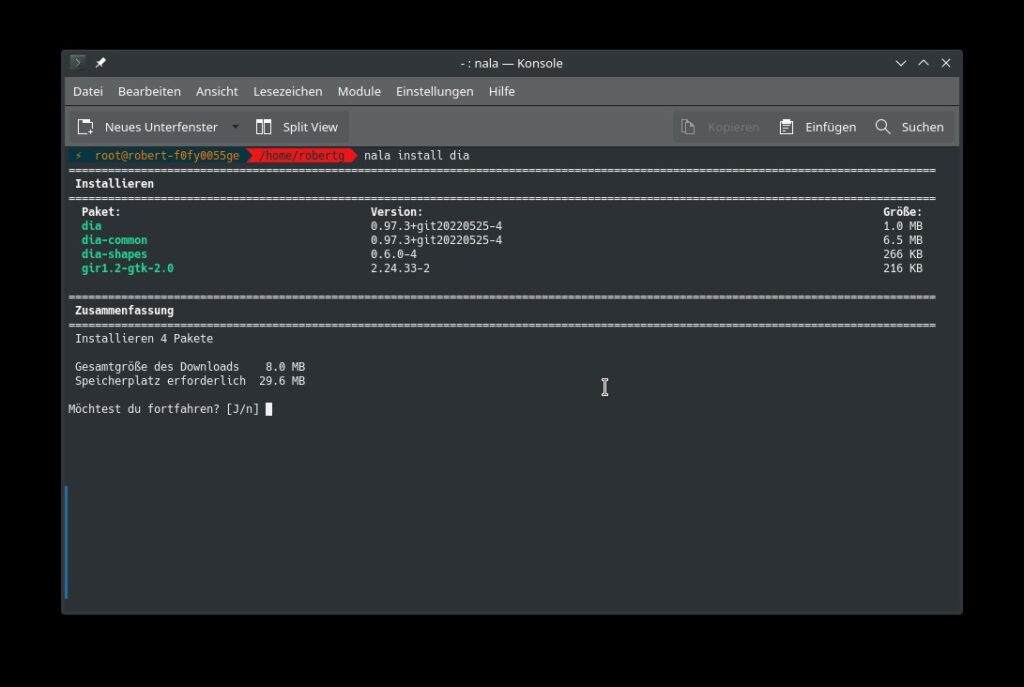This screenshot has width=1024, height=687.
Task: Click the Suchen magnifier icon
Action: pos(883,127)
